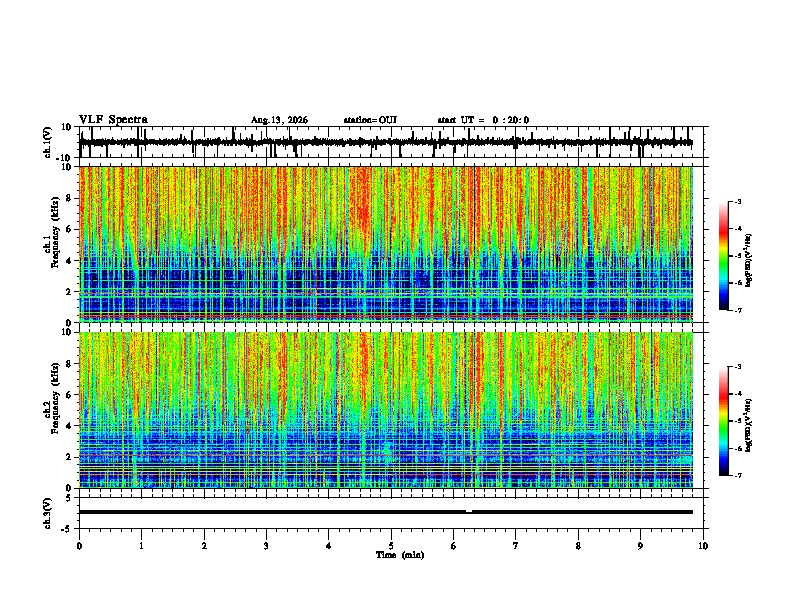This screenshot has width=792, height=612.
Task: Click the "-10" tick on ch.1(V) axis
Action: pyautogui.click(x=65, y=158)
